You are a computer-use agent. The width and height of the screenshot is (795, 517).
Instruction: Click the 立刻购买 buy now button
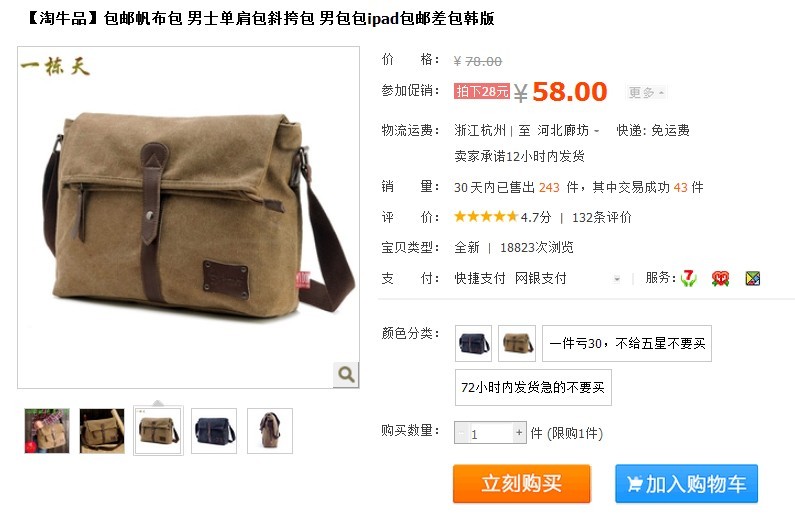[522, 484]
